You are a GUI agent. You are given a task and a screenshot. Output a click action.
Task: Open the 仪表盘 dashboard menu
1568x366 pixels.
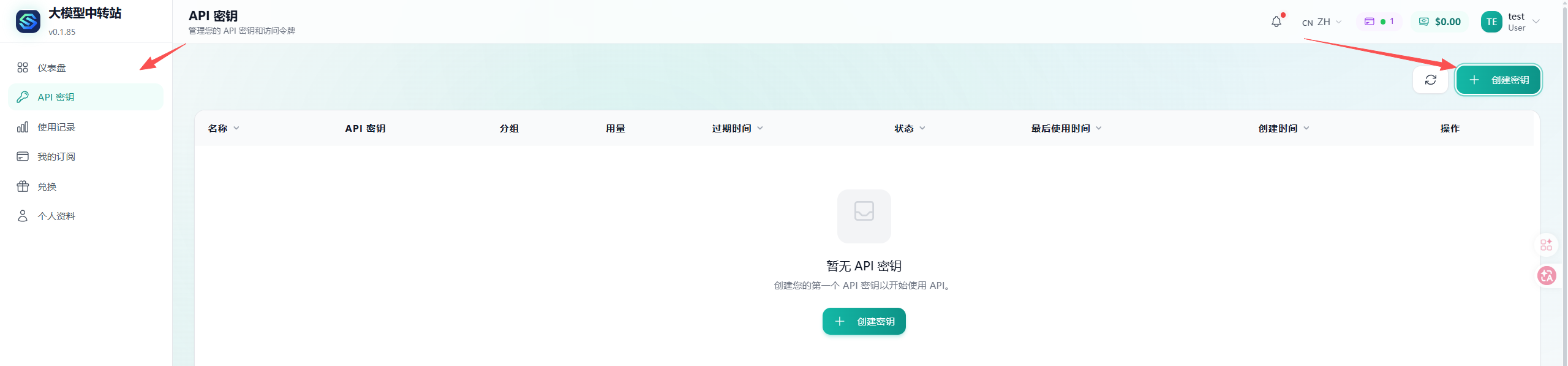tap(86, 67)
